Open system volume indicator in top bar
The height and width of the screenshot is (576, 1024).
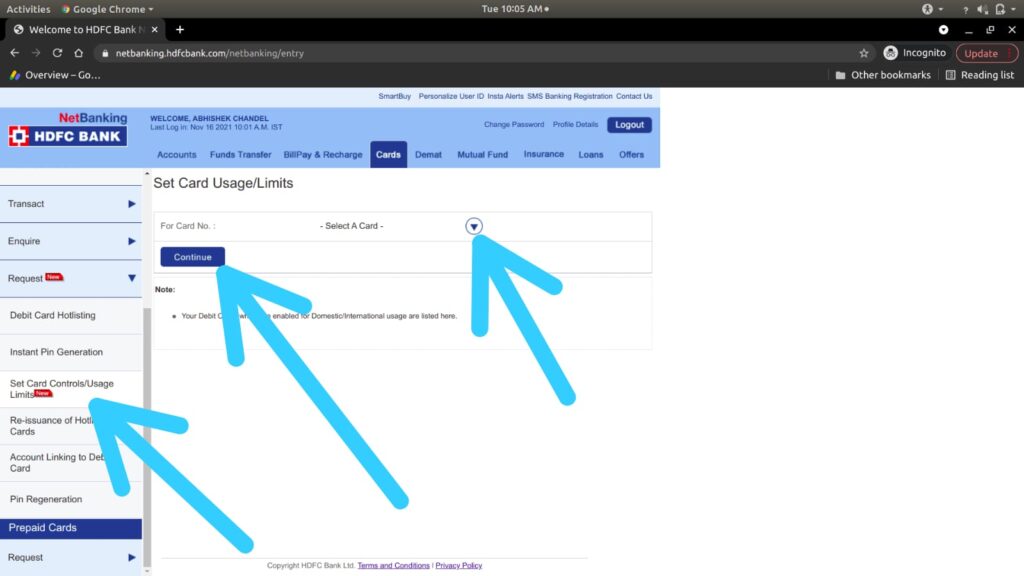[x=982, y=9]
